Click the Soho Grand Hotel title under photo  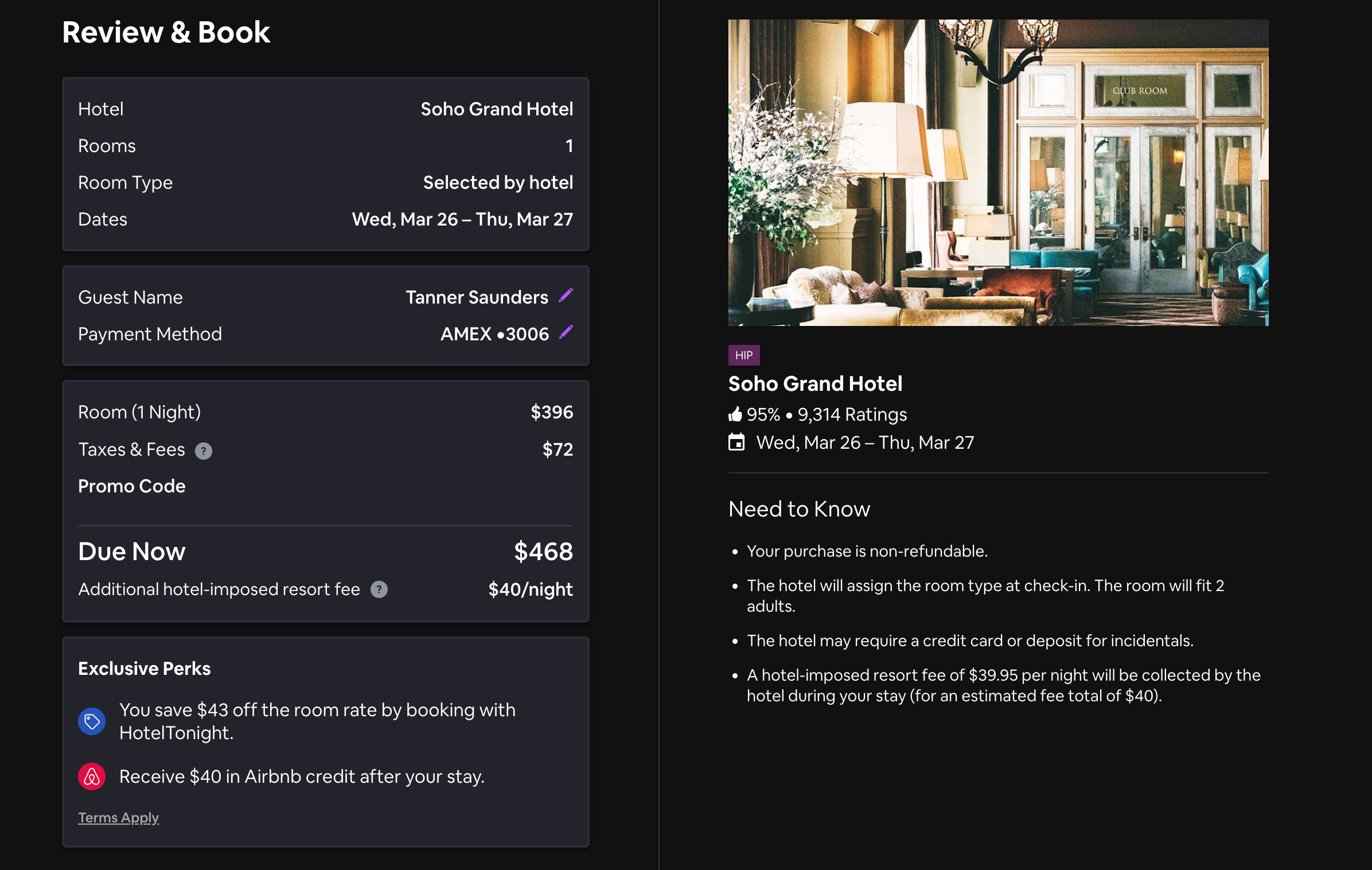[815, 383]
